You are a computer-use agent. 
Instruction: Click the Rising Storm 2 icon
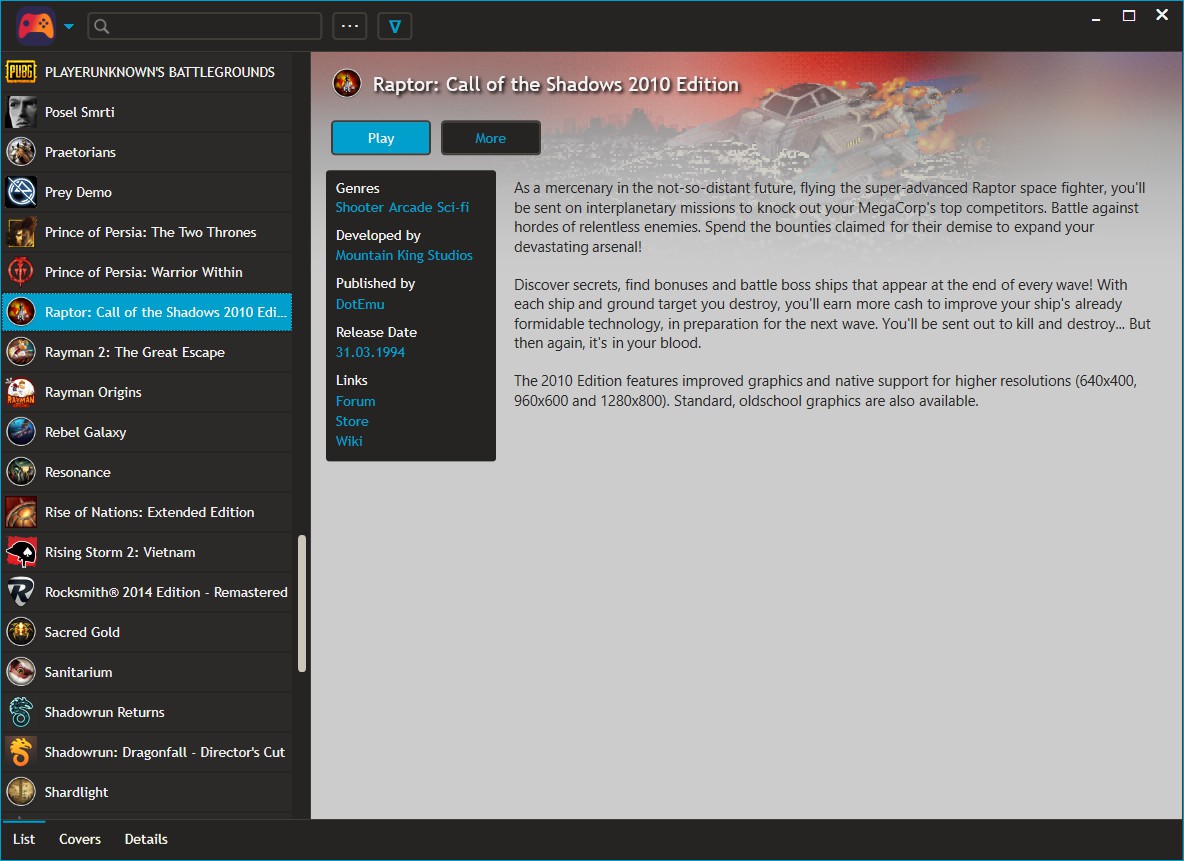(20, 552)
